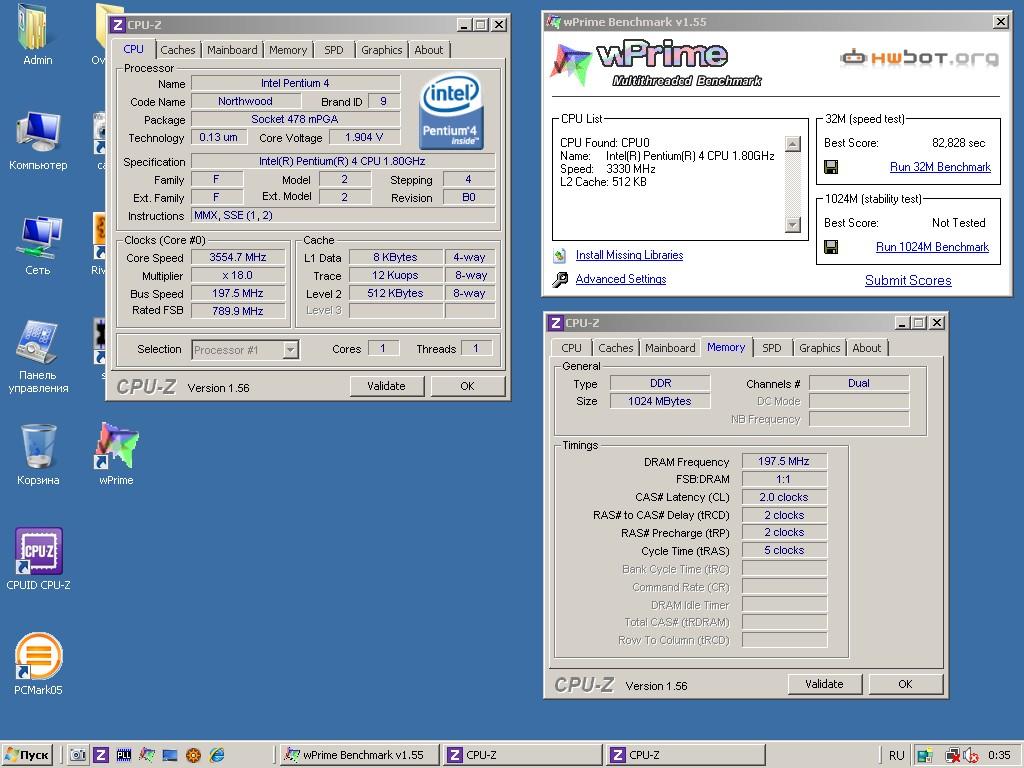
Task: Click the hwbot.org logo in wPrime
Action: click(919, 57)
